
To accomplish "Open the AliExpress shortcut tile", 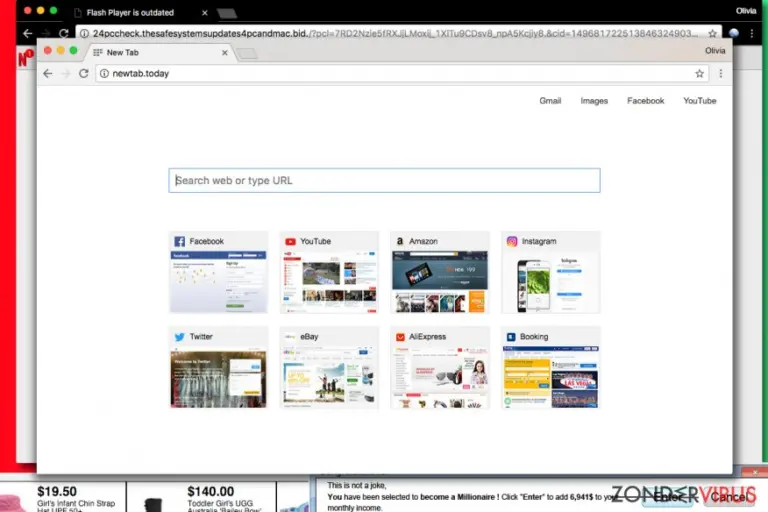I will coord(440,367).
